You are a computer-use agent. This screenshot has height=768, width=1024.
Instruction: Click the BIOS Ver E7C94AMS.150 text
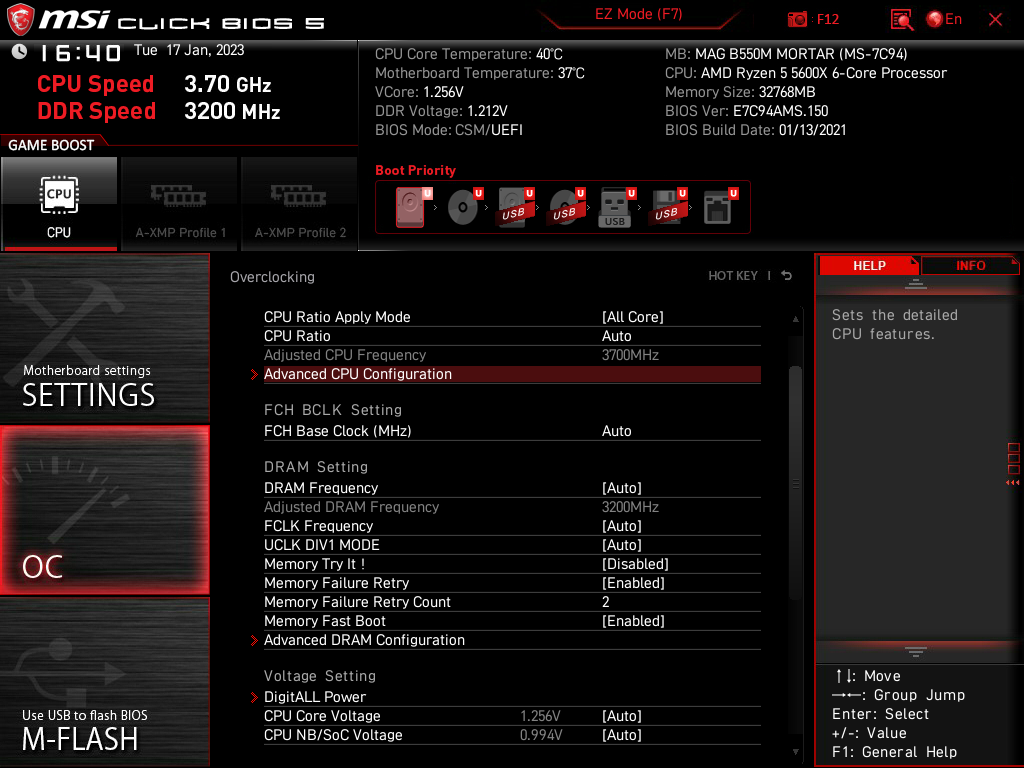(746, 111)
